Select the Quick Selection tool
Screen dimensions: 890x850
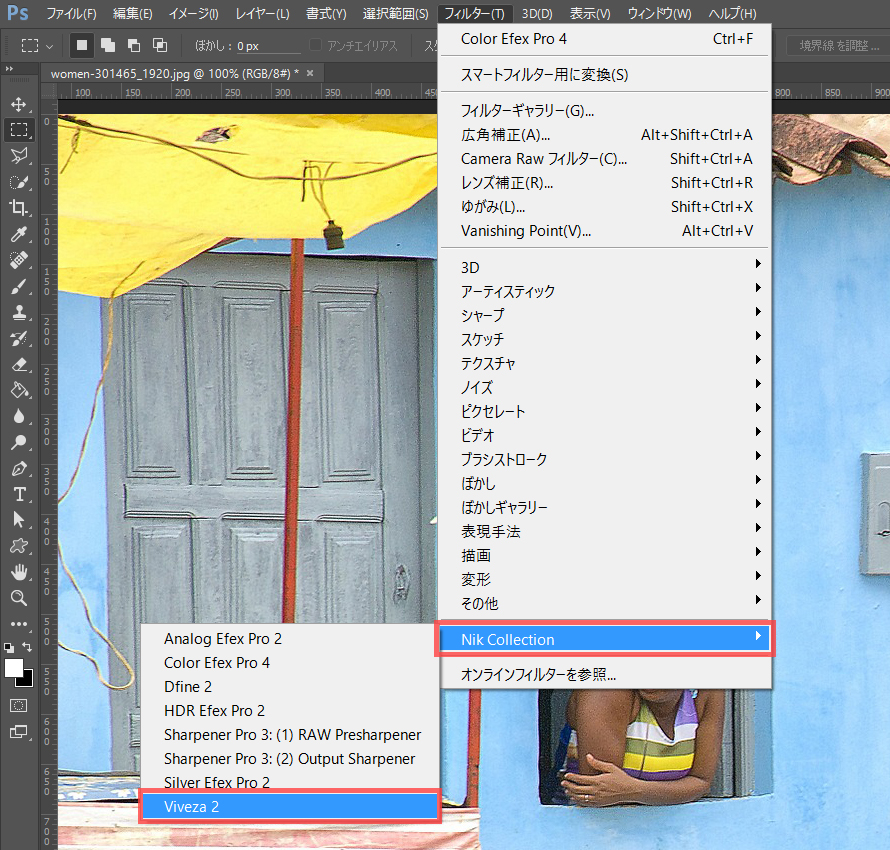point(19,182)
